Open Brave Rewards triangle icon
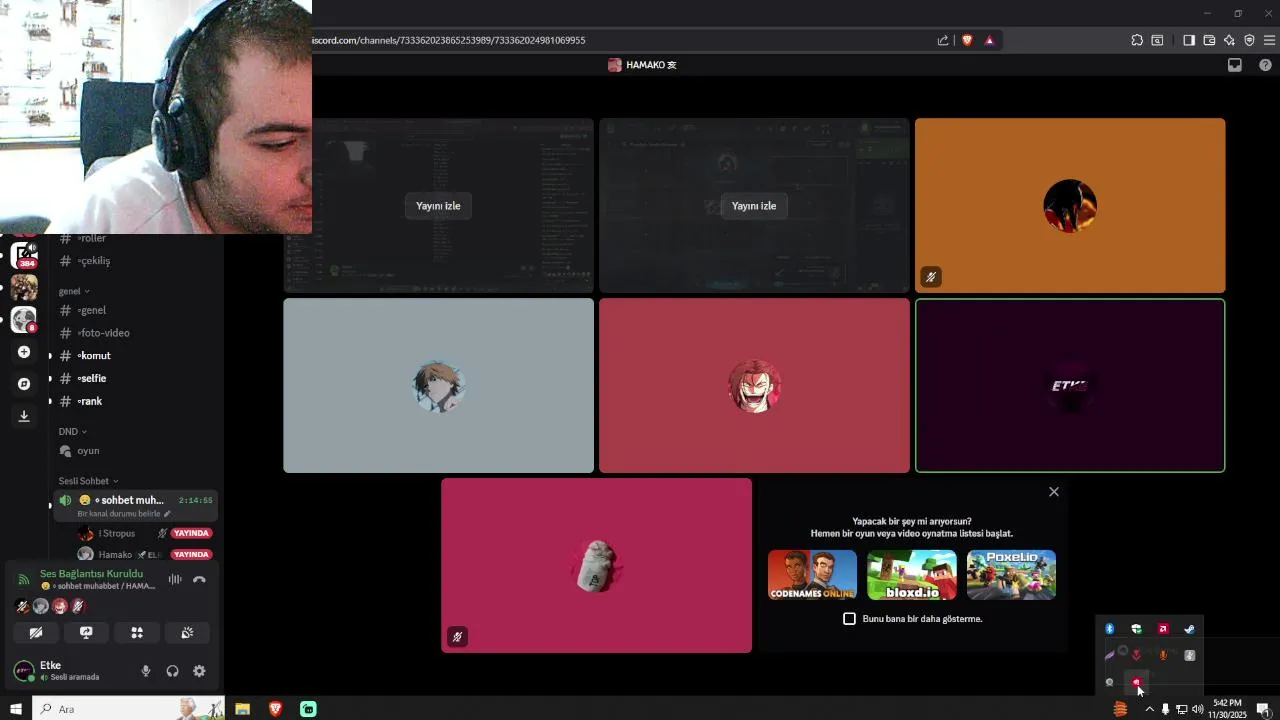The width and height of the screenshot is (1280, 720). (x=990, y=40)
